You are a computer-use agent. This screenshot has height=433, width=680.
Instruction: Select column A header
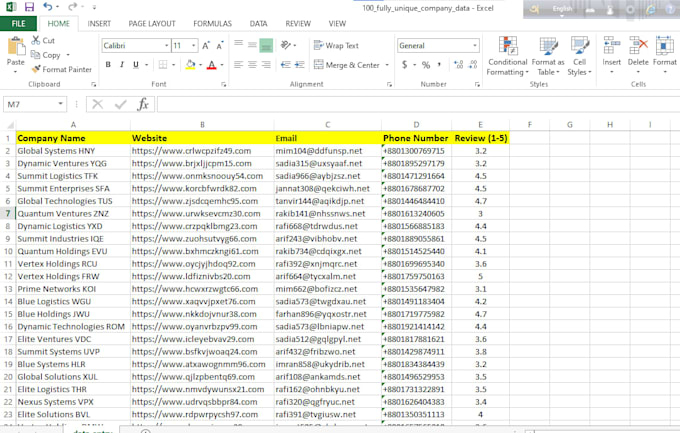[73, 125]
